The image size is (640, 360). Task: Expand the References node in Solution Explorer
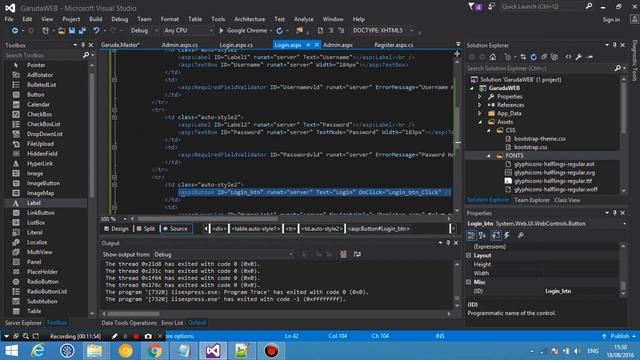pyautogui.click(x=480, y=105)
